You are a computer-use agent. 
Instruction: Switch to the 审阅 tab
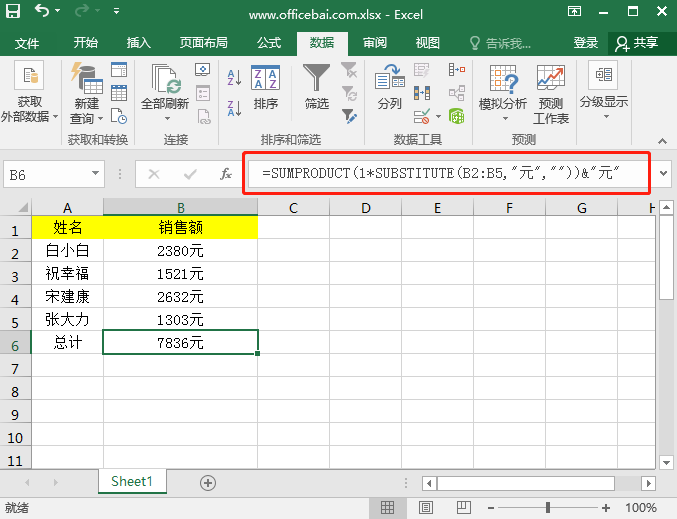point(374,43)
